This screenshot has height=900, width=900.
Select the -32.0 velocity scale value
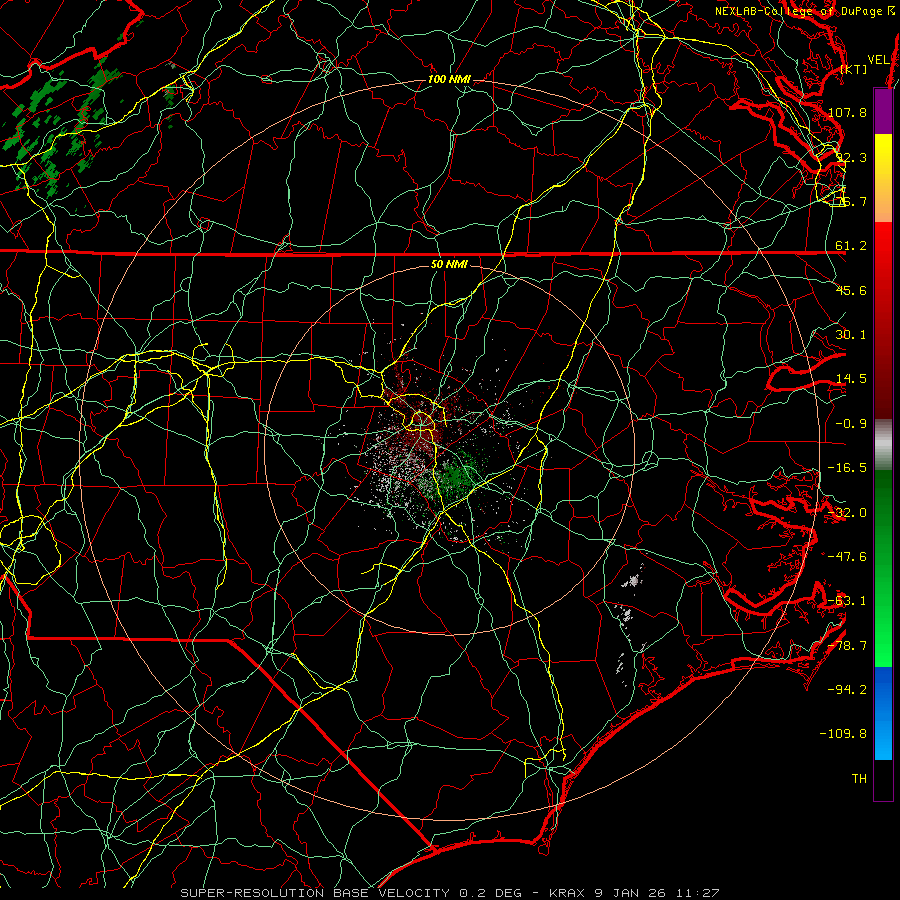point(847,513)
